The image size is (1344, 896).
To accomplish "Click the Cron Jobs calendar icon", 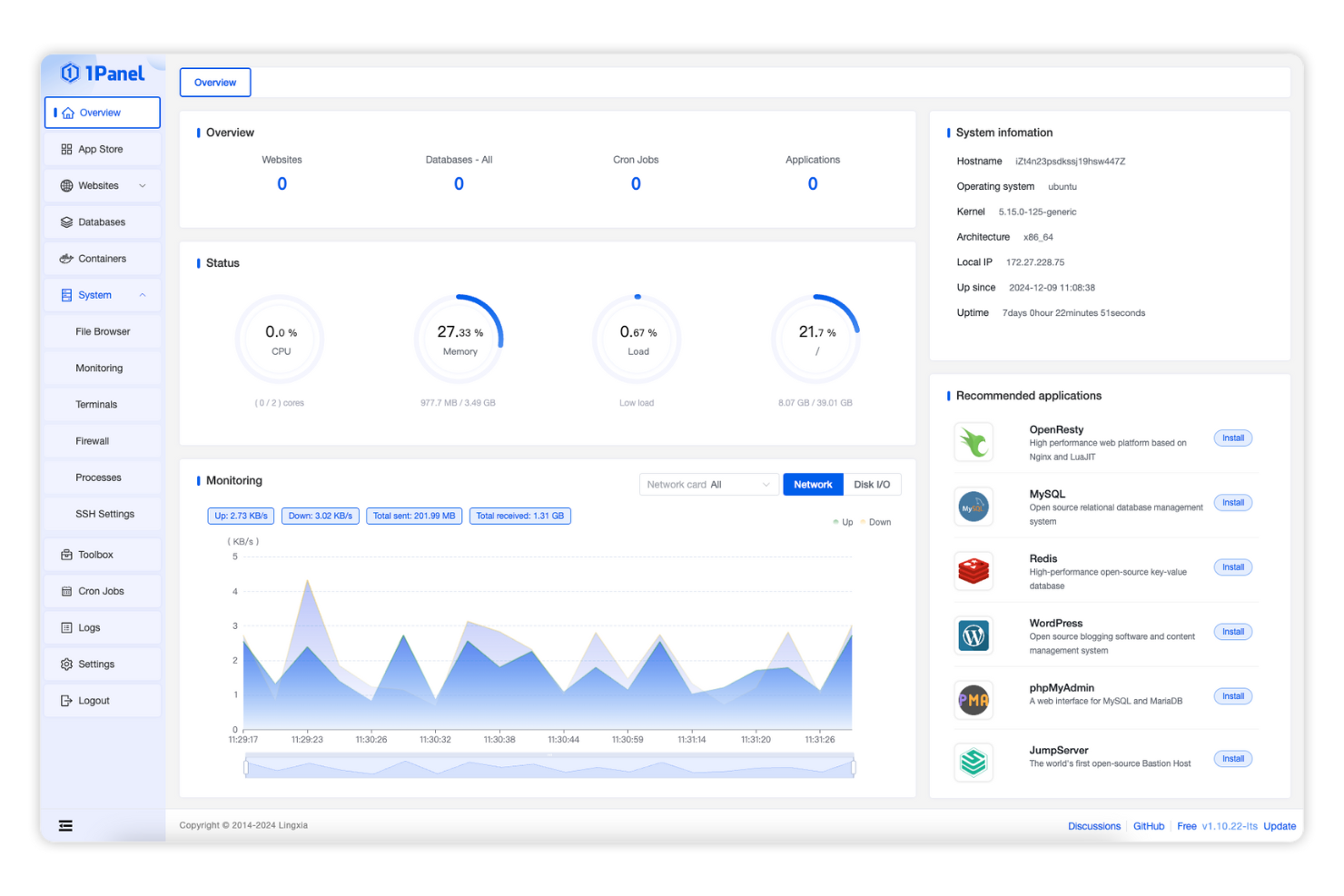I will [x=66, y=591].
